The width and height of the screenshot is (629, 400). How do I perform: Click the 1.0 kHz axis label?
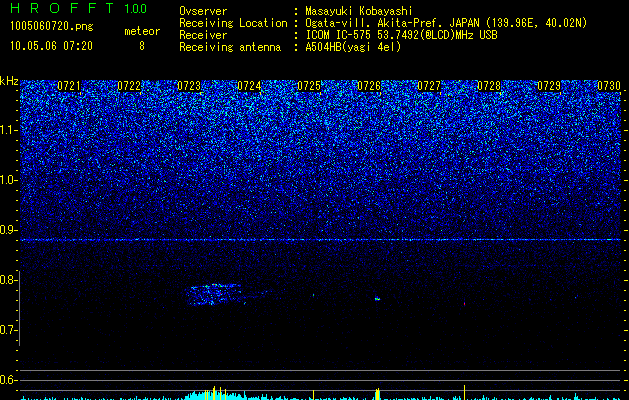[9, 180]
